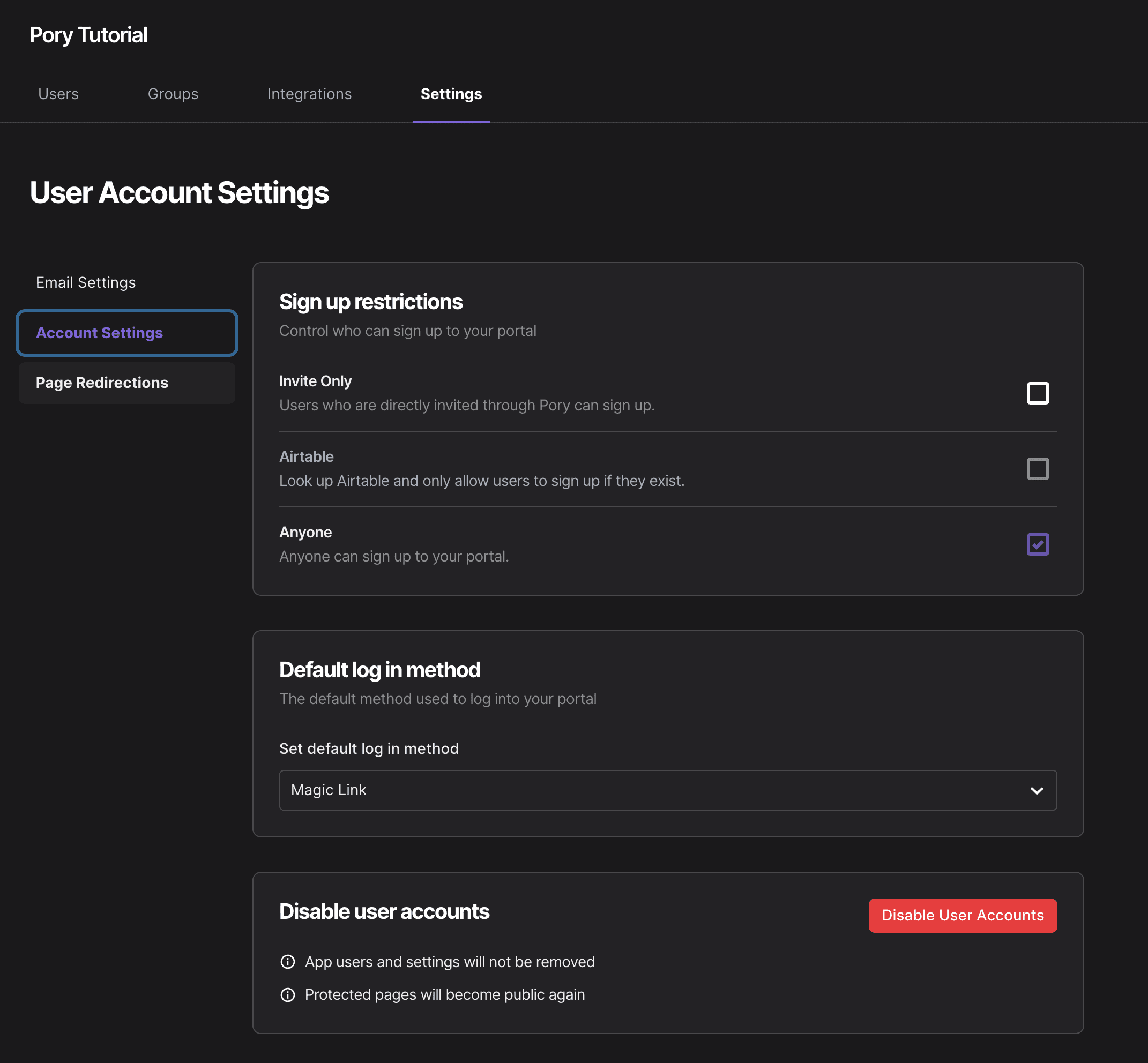Open the Magic Link login method dropdown
1148x1063 pixels.
click(x=667, y=790)
